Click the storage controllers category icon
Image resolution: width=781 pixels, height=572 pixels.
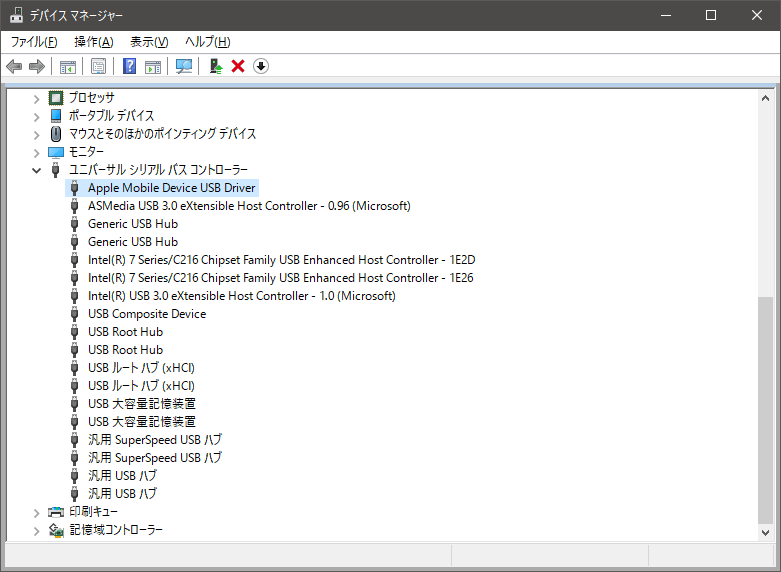[x=56, y=530]
